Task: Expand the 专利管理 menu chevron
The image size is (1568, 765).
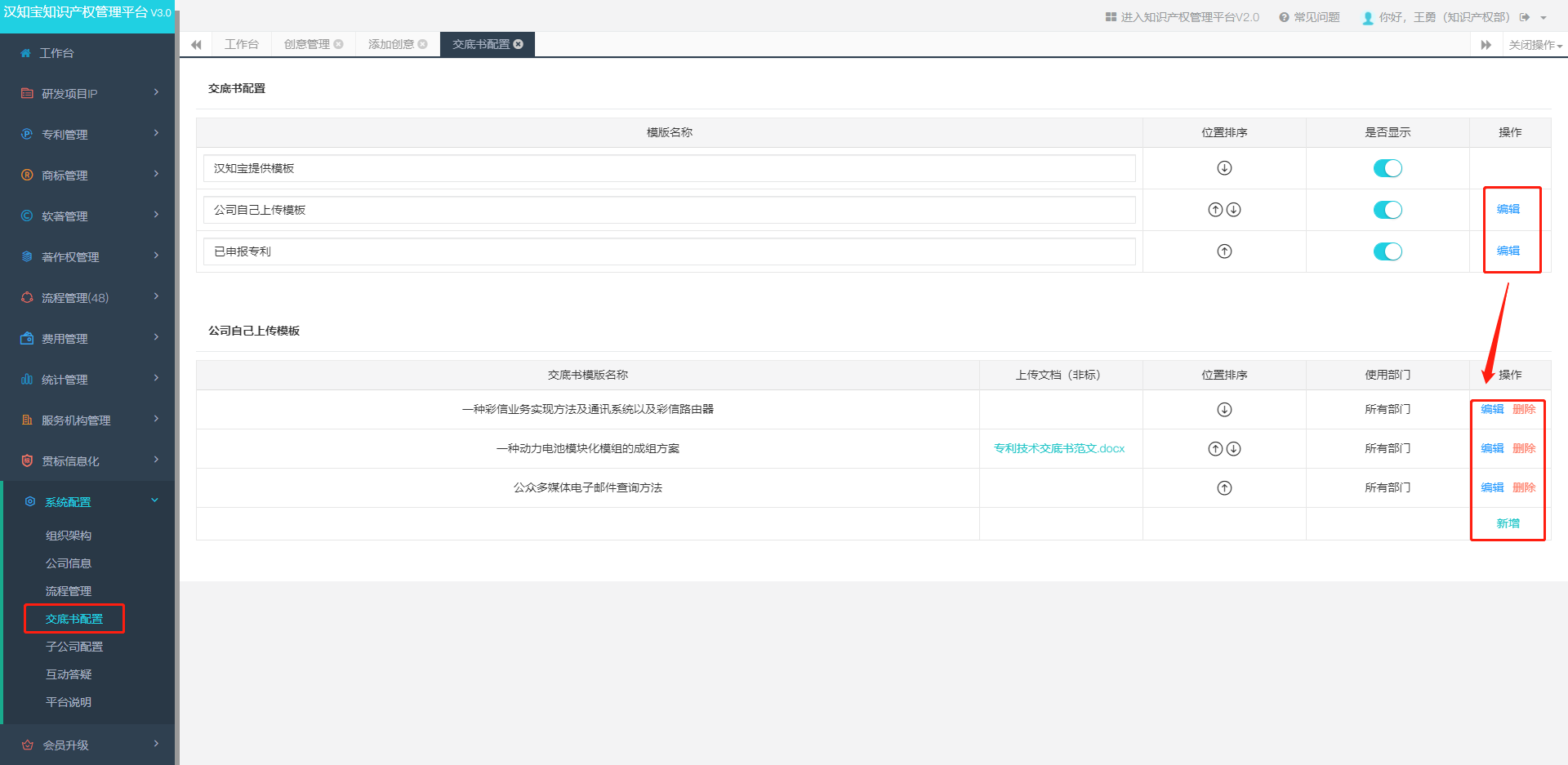Action: coord(156,133)
